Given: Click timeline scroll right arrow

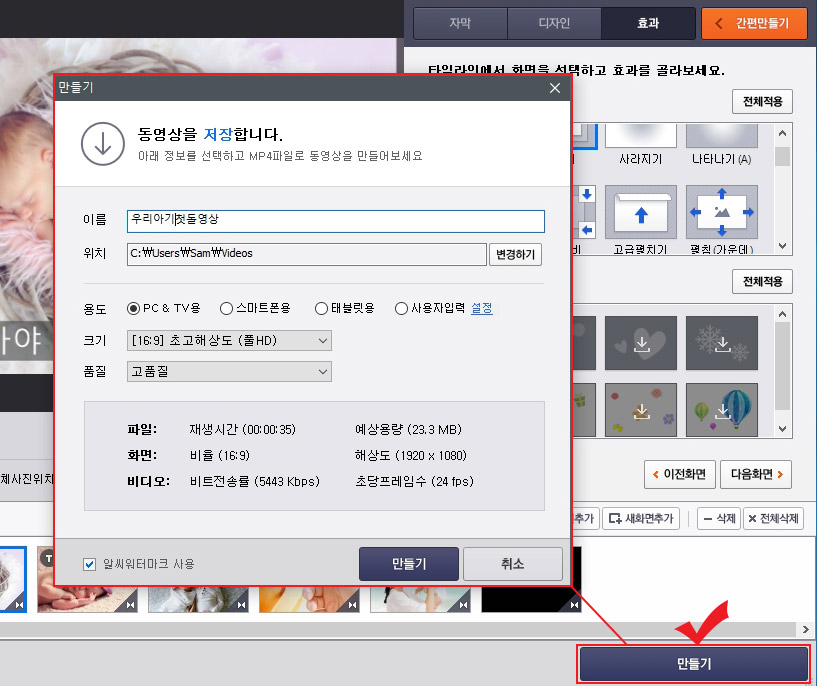Looking at the screenshot, I should [x=806, y=629].
